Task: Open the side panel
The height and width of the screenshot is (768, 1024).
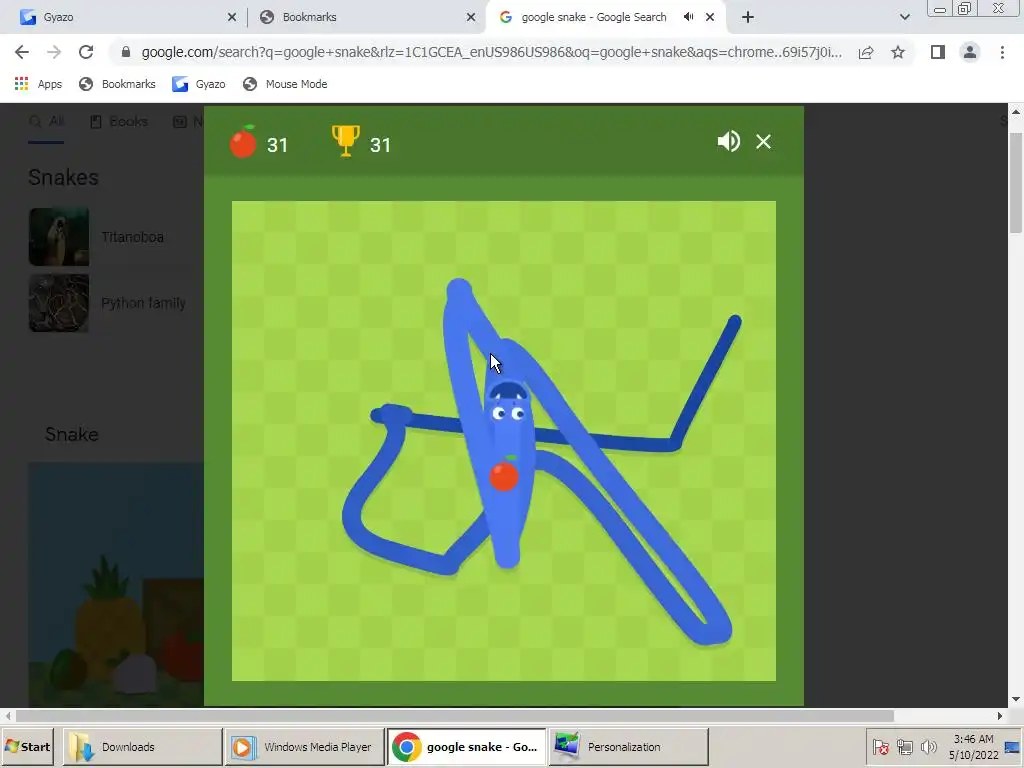Action: click(938, 52)
